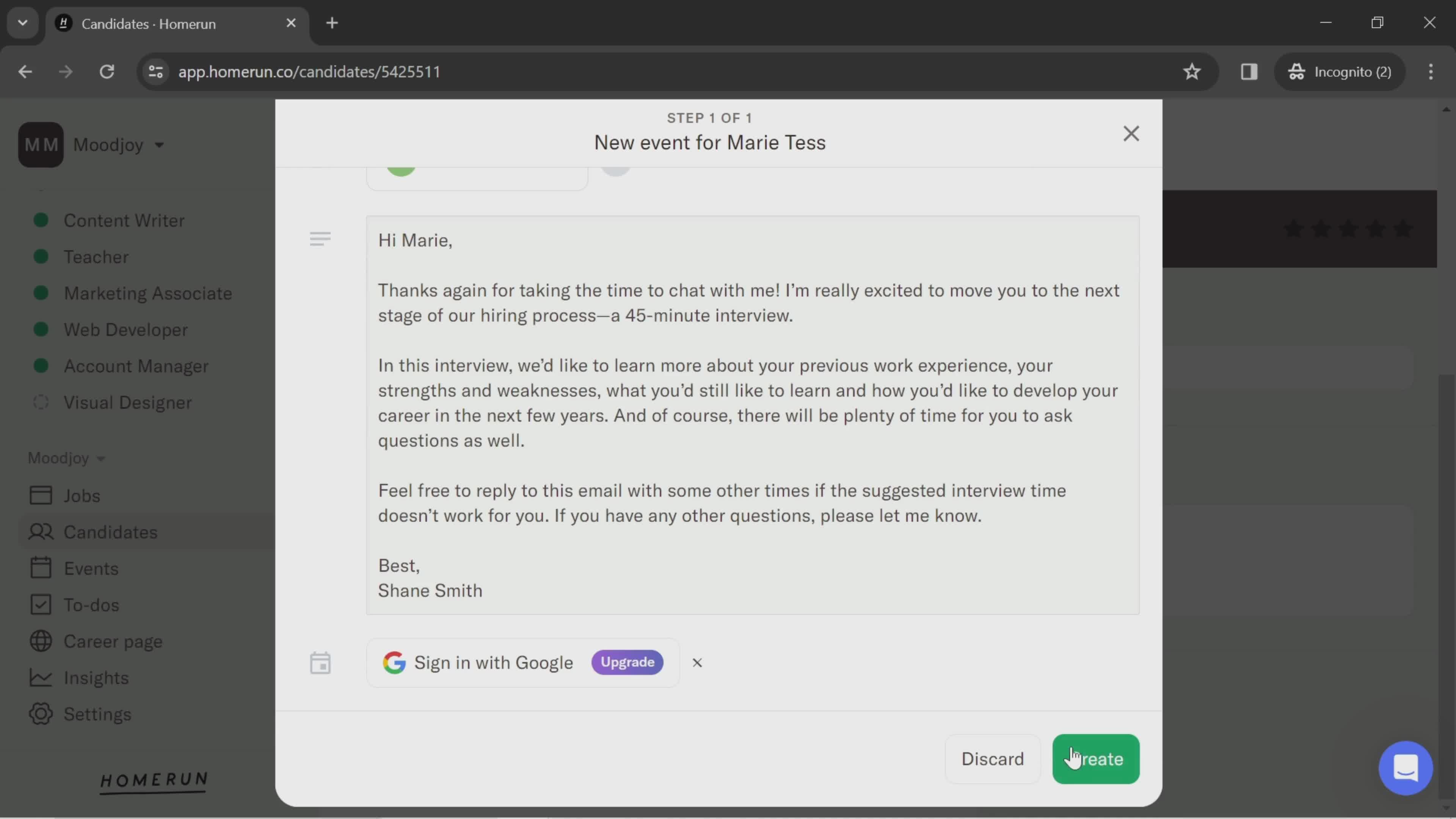Open the Visual Designer draft job
Viewport: 1456px width, 819px height.
tap(127, 402)
